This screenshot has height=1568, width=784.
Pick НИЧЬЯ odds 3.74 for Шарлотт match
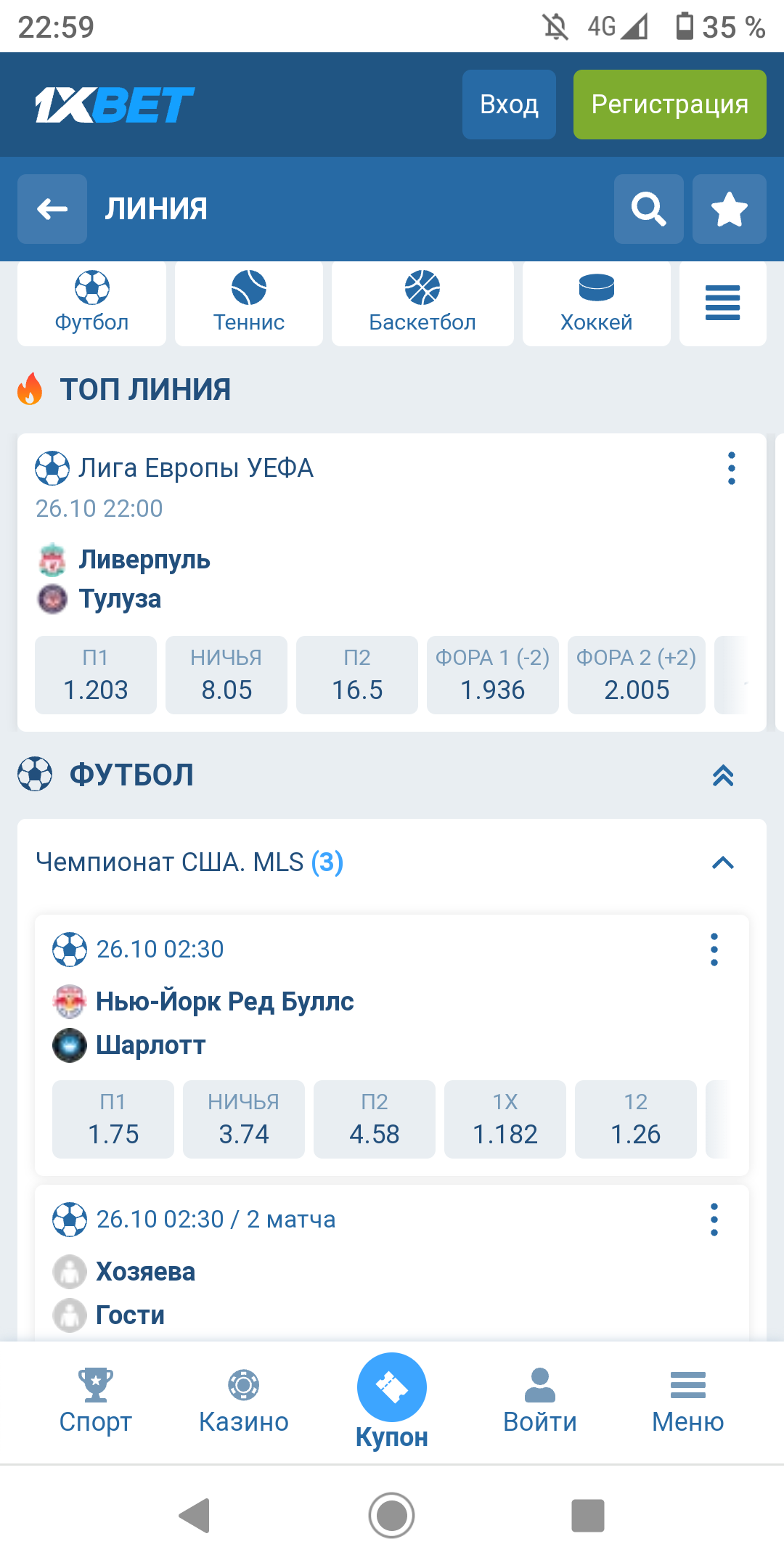tap(244, 1119)
